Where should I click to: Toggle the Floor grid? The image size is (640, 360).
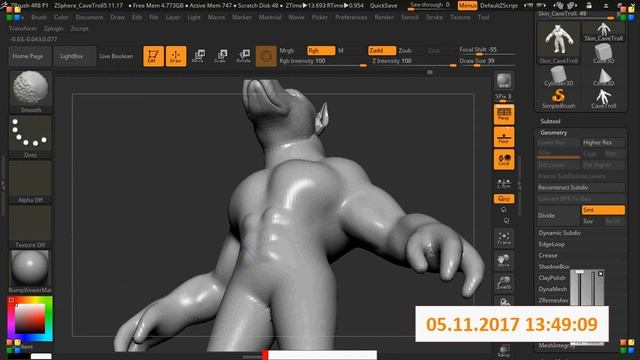point(504,137)
